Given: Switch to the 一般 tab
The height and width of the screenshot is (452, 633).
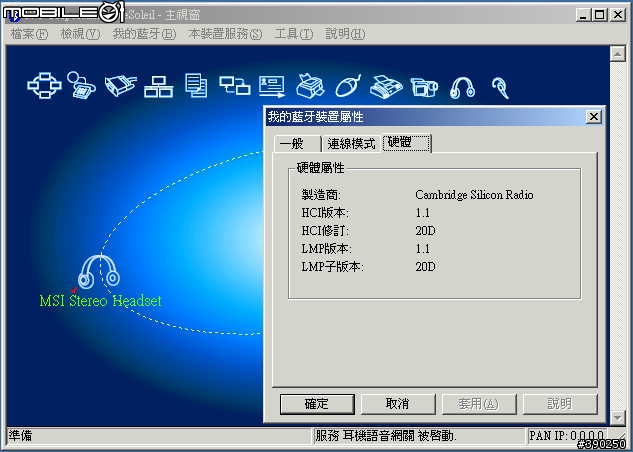Looking at the screenshot, I should 298,144.
